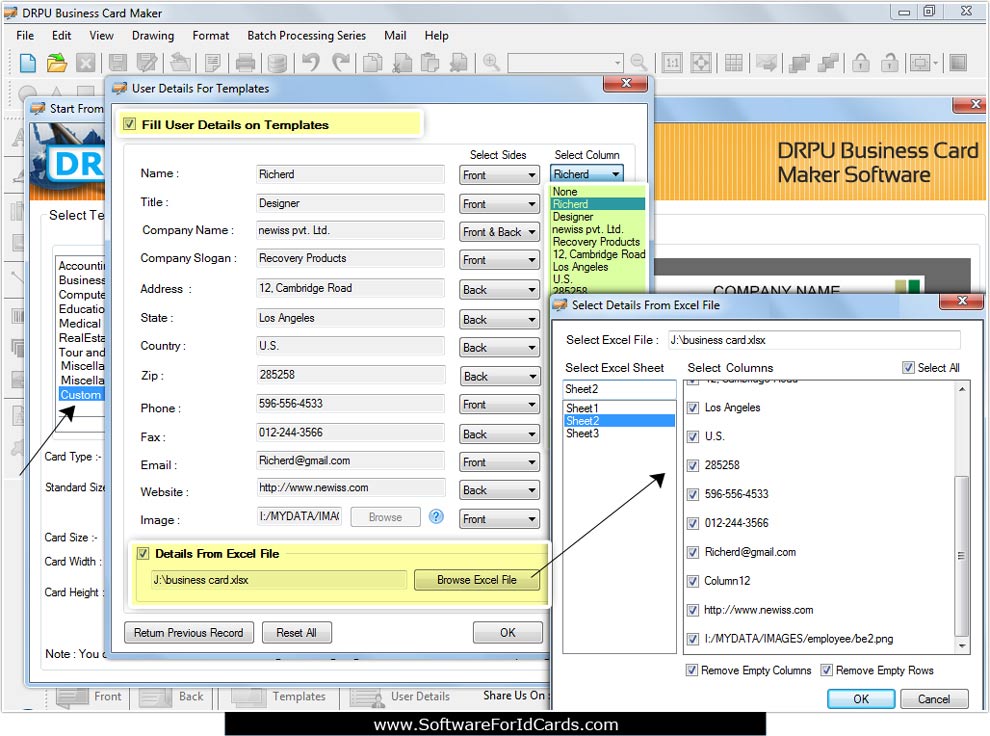Click the Zoom In magnifier icon
The image size is (990, 736).
point(491,62)
